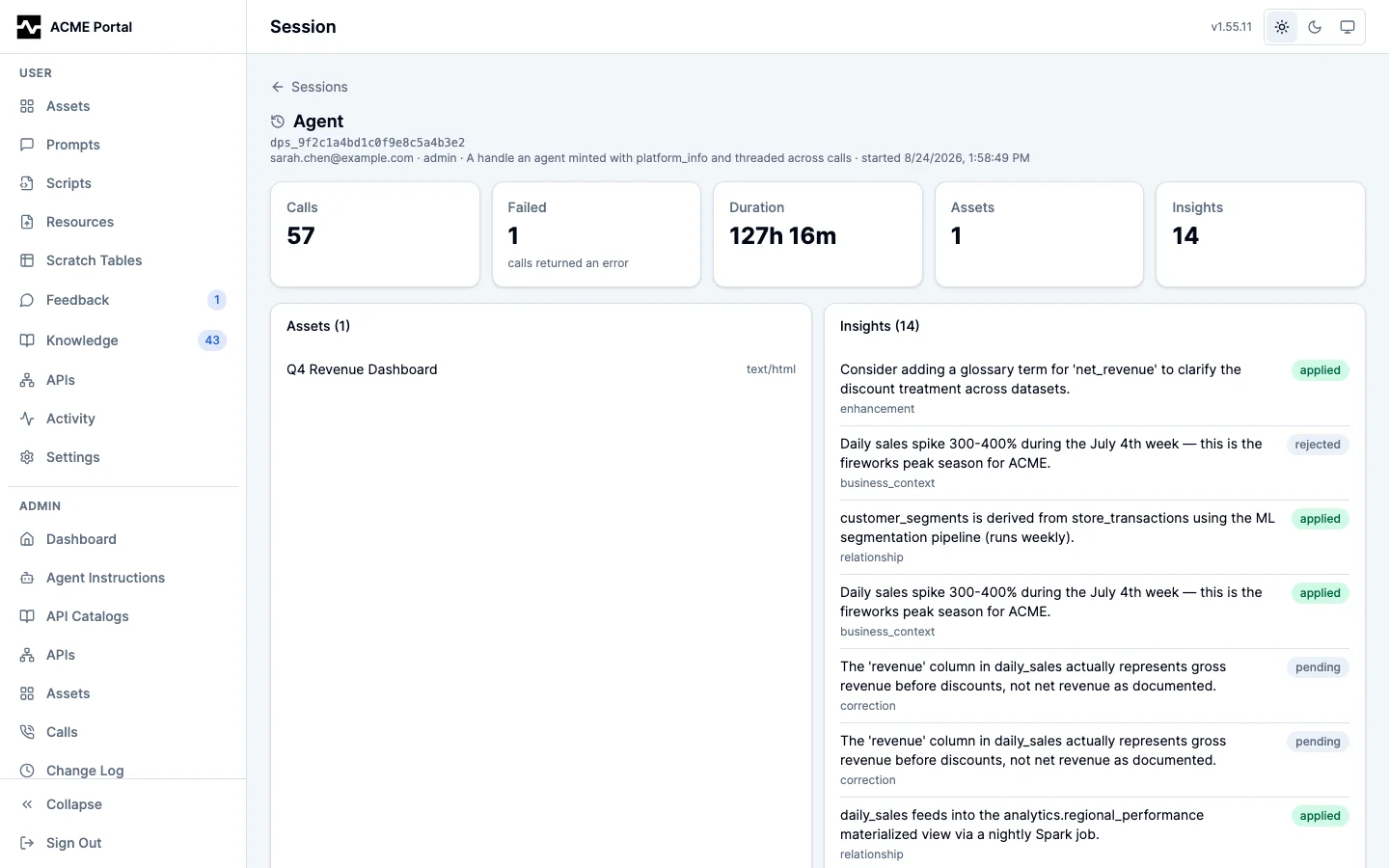The height and width of the screenshot is (868, 1389).
Task: Open API Catalogs page
Action: coord(123,616)
